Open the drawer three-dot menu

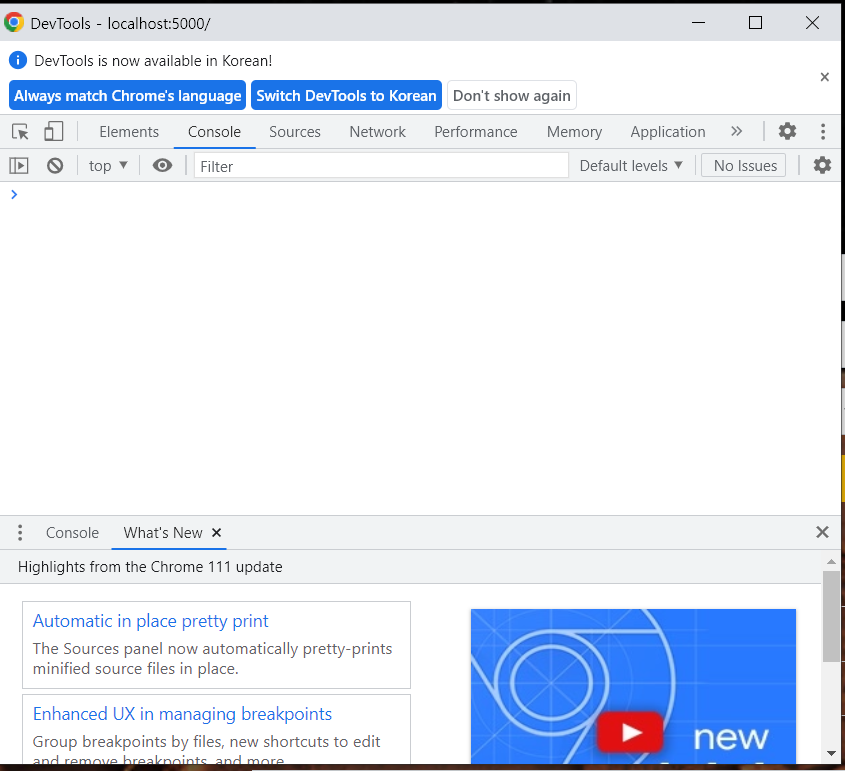[x=20, y=532]
